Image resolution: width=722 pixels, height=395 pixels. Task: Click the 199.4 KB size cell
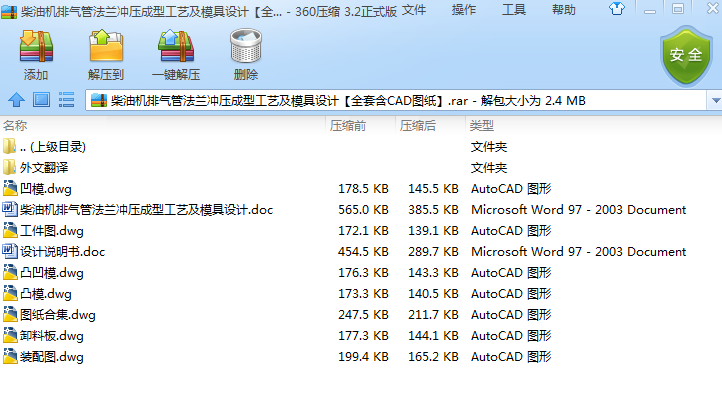pyautogui.click(x=363, y=356)
